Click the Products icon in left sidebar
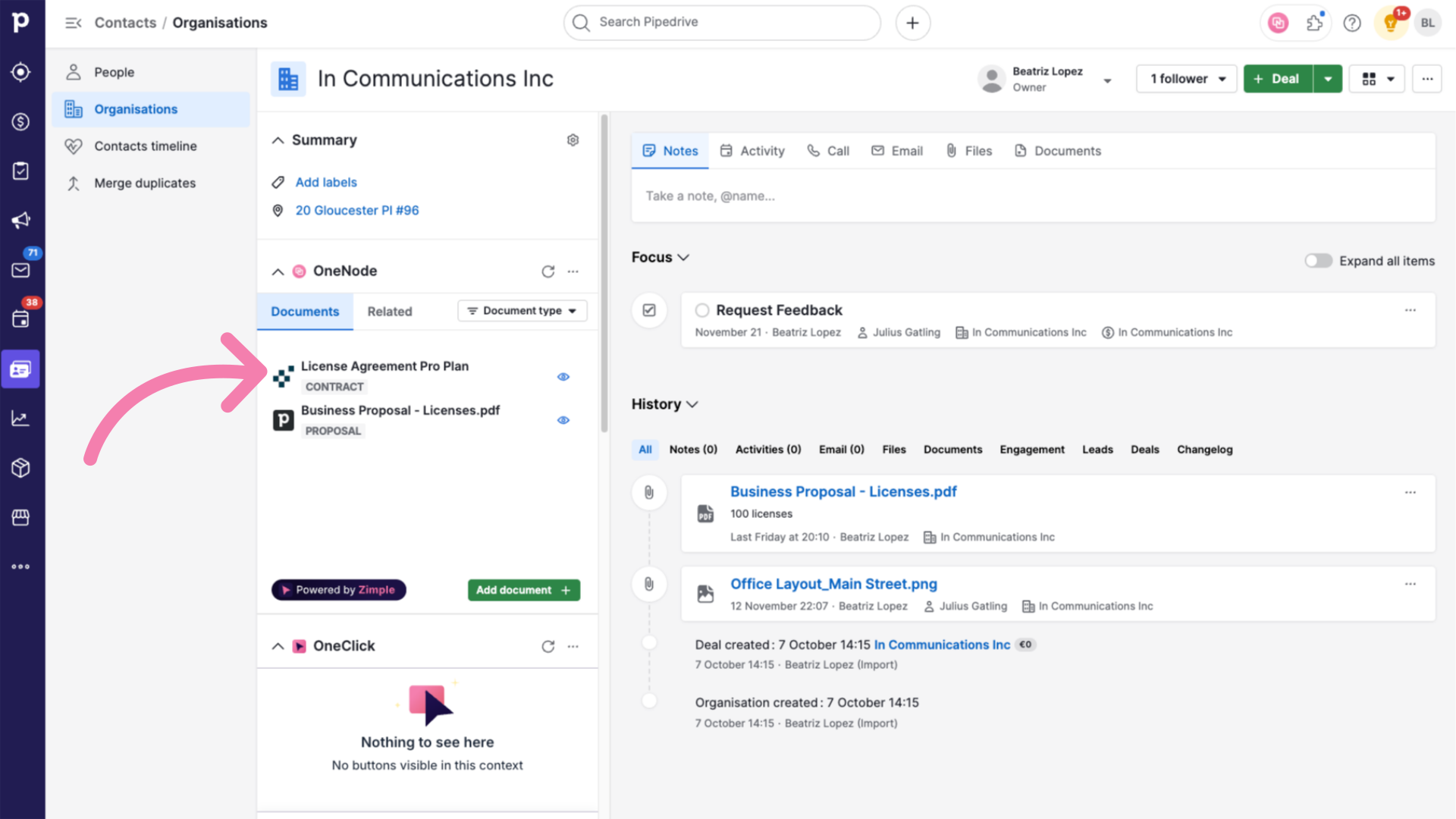This screenshot has height=819, width=1456. click(x=22, y=468)
